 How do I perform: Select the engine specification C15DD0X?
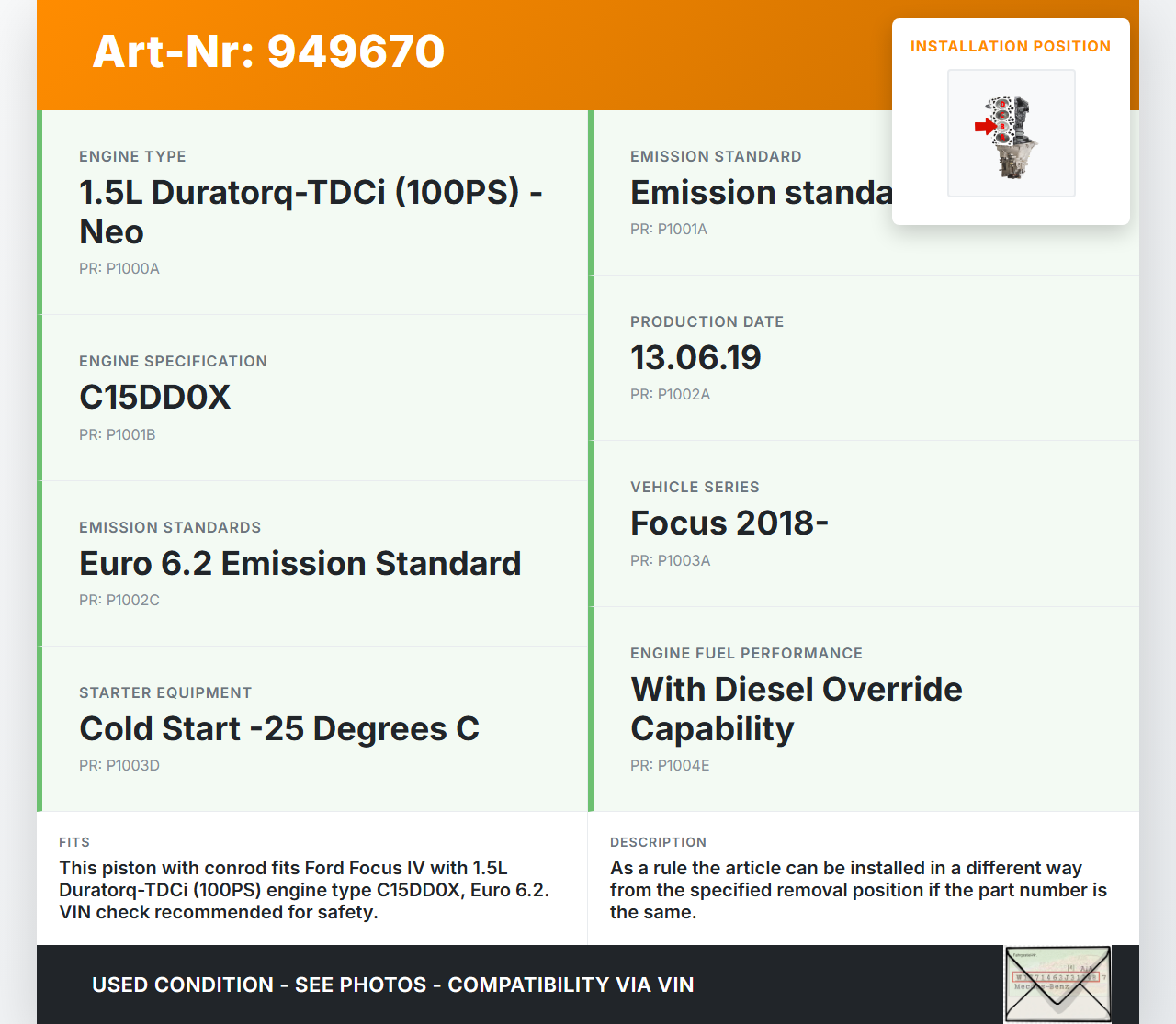[x=155, y=397]
